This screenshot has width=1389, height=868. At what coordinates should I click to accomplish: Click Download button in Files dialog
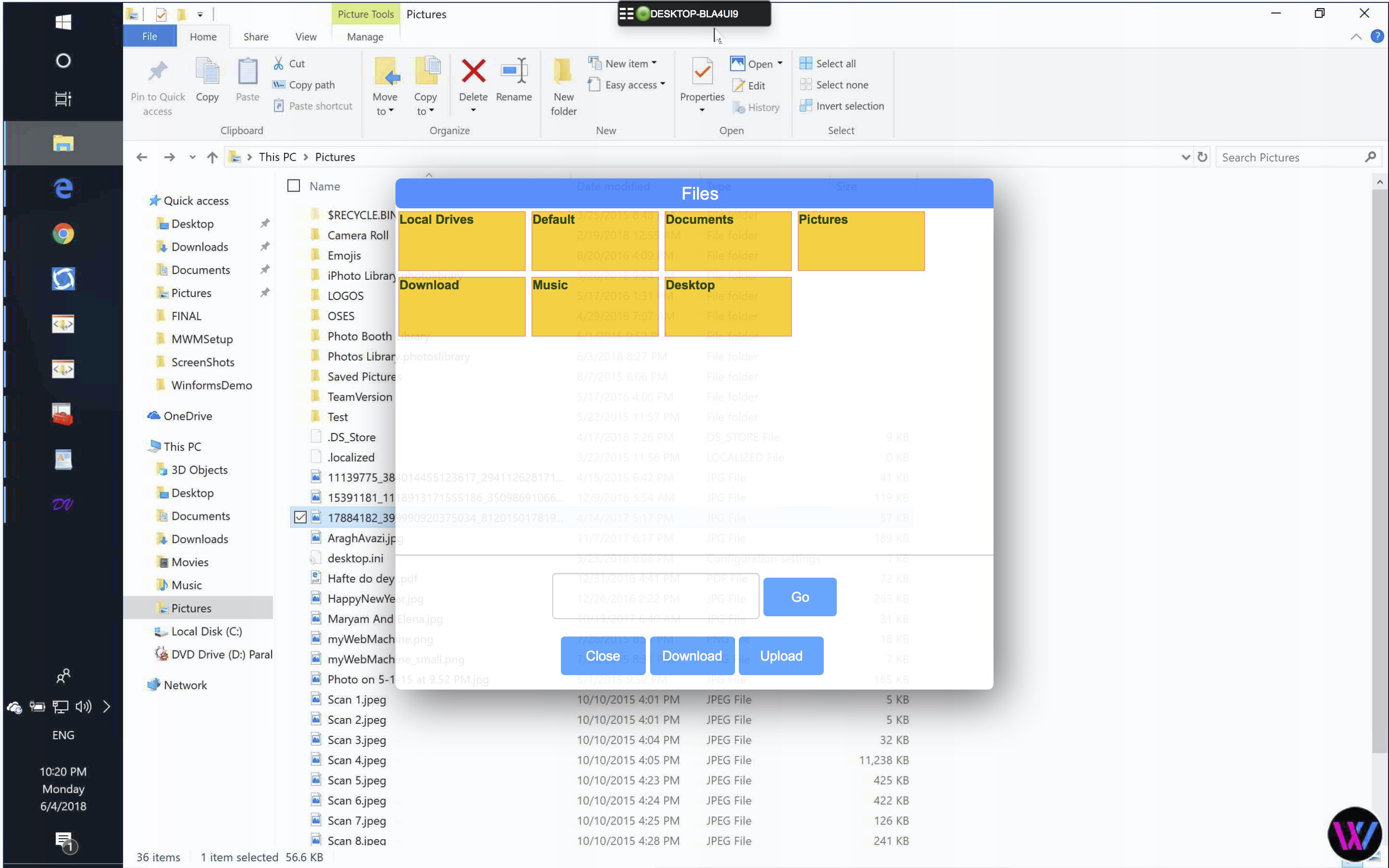click(692, 656)
